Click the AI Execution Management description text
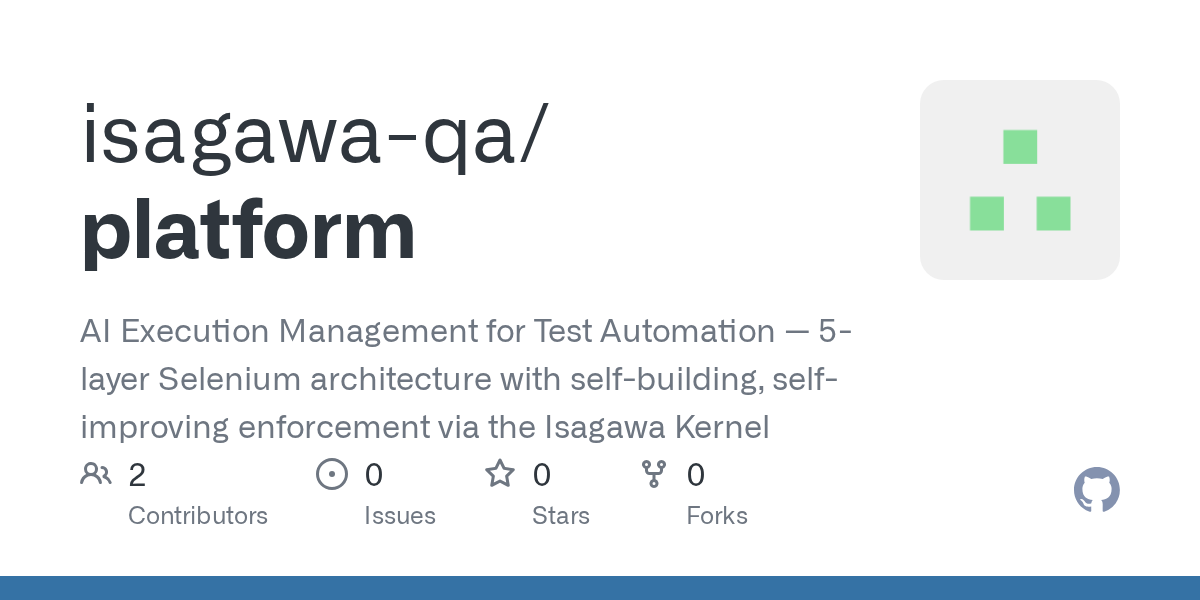 coord(466,380)
